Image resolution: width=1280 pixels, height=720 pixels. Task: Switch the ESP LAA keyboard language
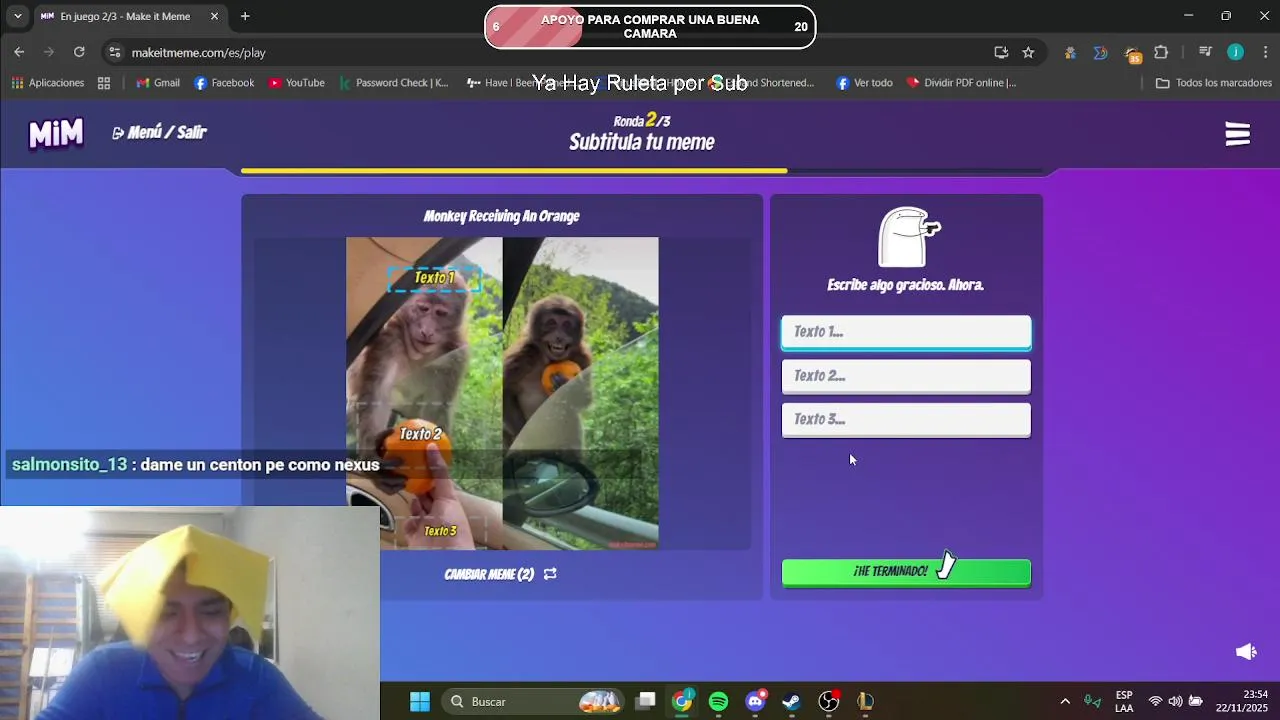[x=1124, y=701]
